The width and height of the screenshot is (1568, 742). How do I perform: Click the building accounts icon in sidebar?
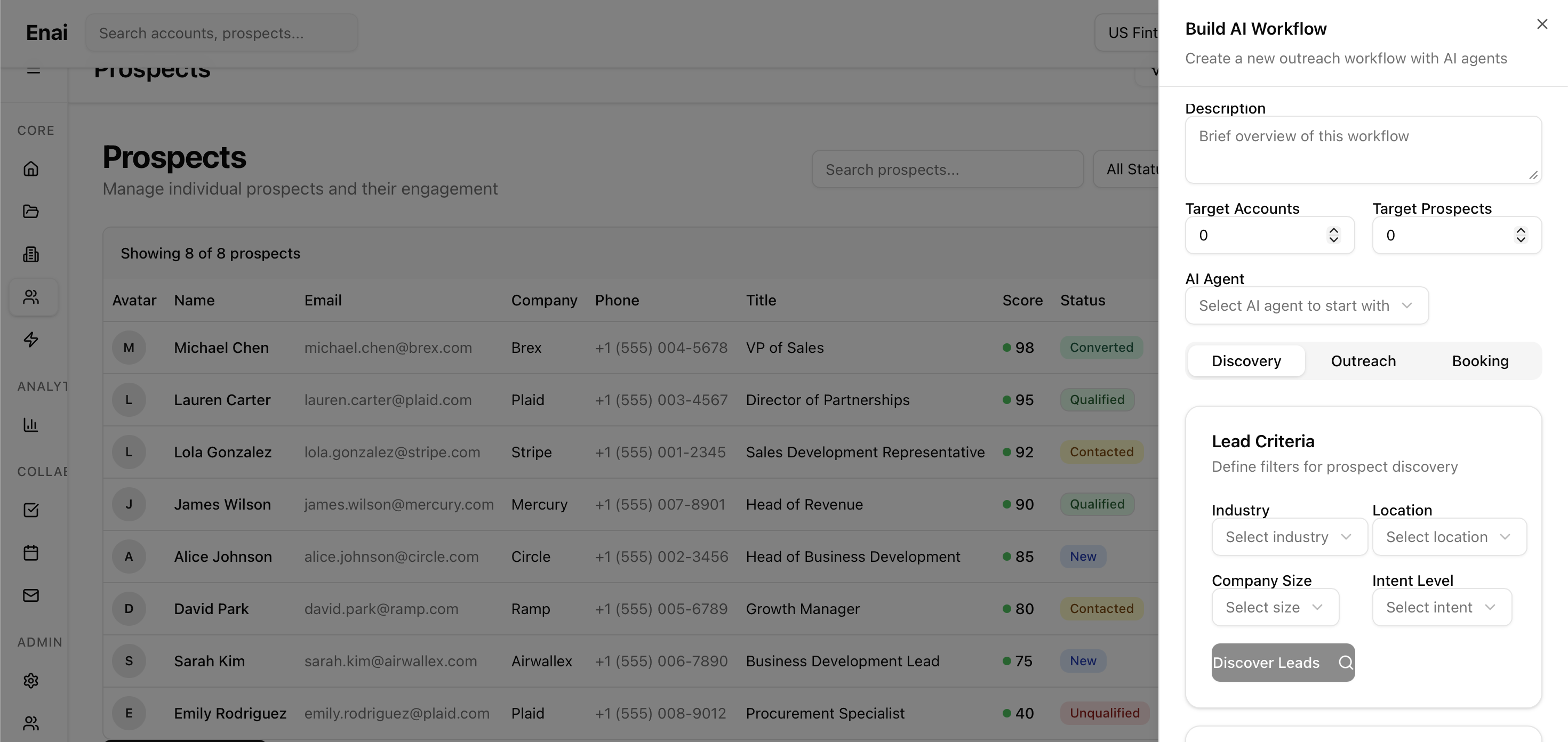(x=31, y=254)
